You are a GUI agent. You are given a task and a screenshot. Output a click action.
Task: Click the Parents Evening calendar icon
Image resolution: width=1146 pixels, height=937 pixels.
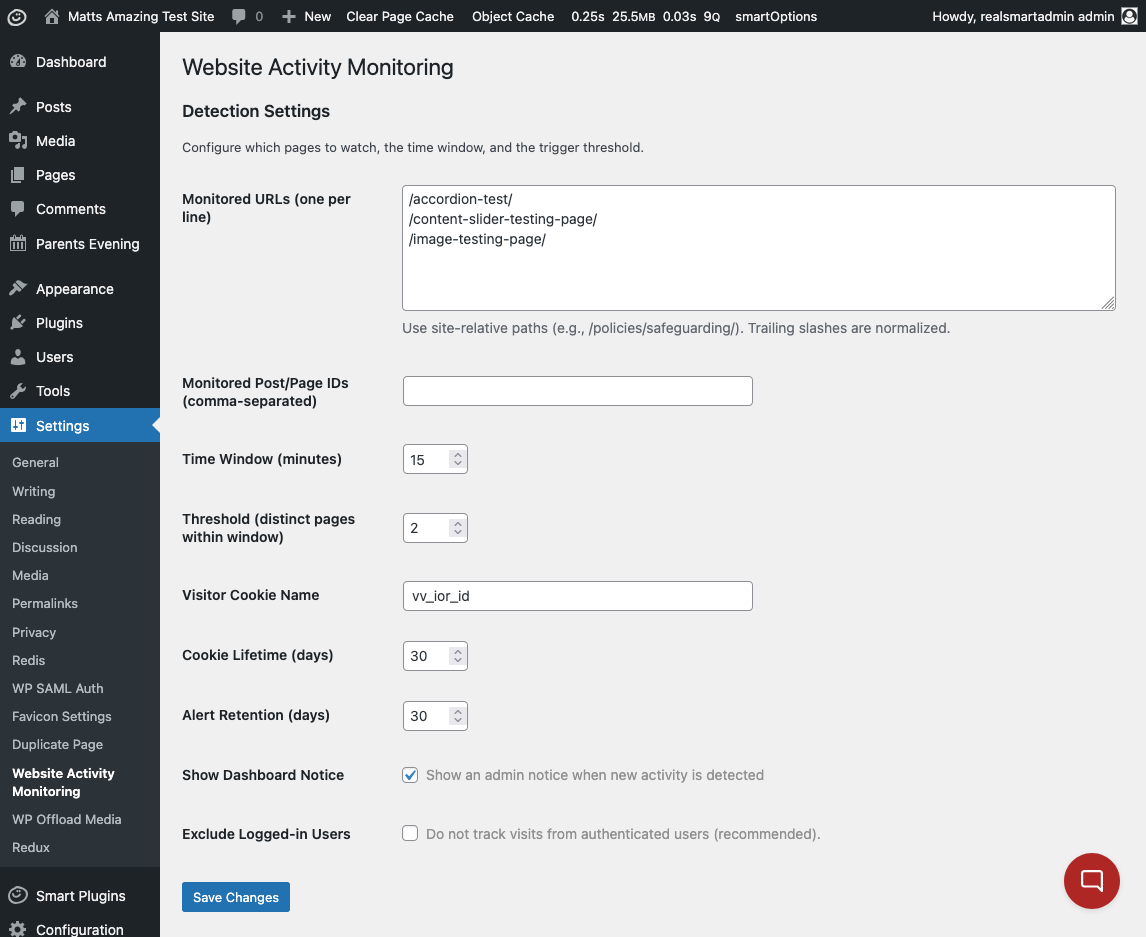[x=18, y=244]
